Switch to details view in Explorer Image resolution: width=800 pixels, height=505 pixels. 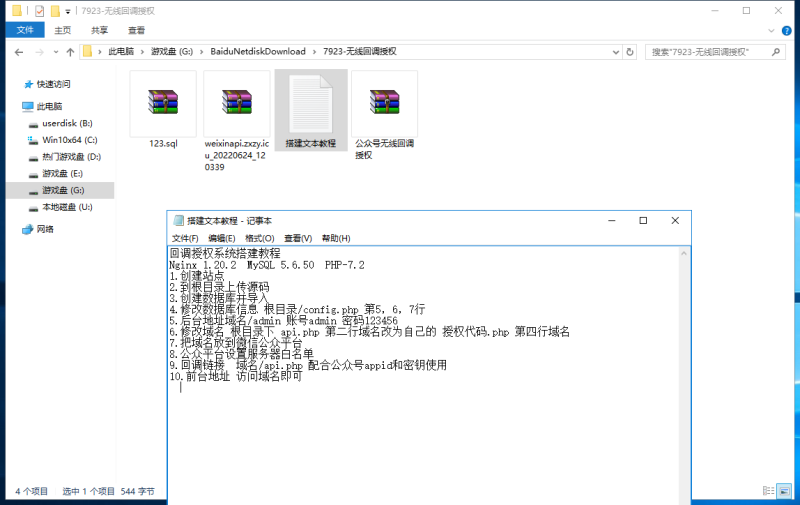[x=768, y=491]
